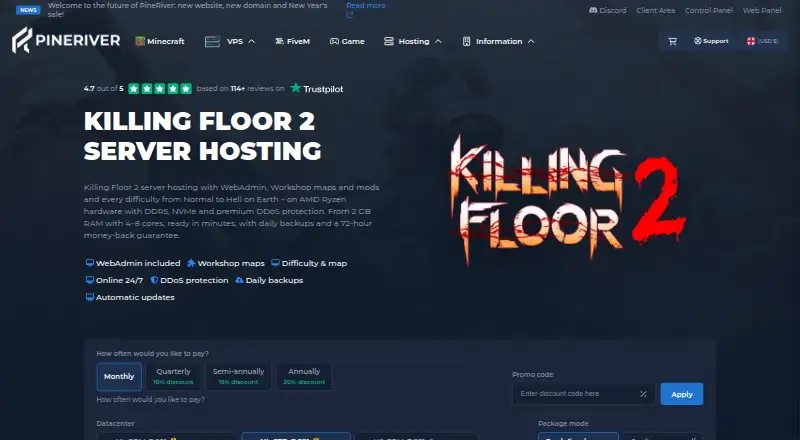Click the Minecraft block icon

[x=140, y=41]
